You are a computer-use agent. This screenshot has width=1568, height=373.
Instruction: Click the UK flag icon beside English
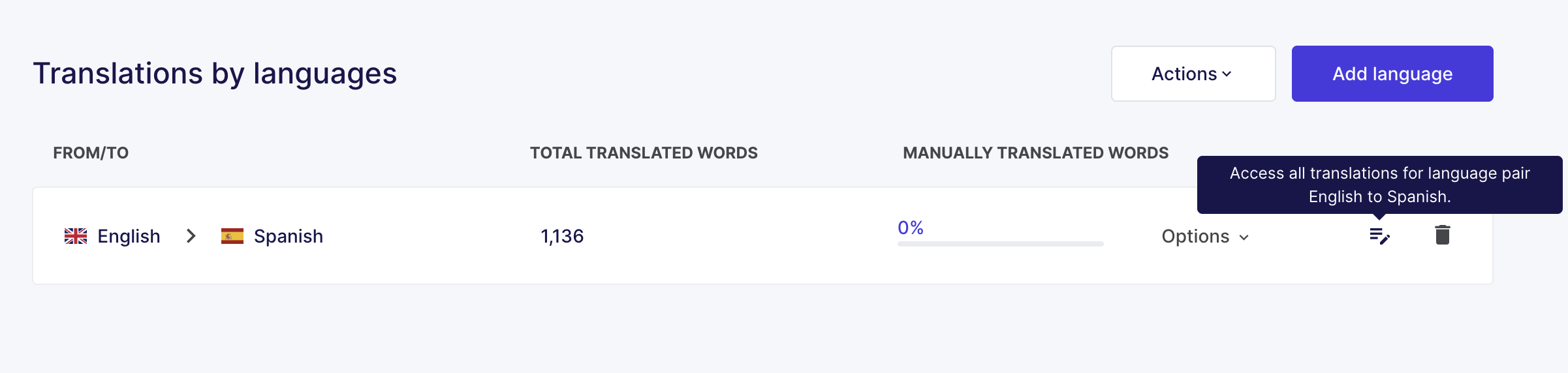(x=76, y=236)
